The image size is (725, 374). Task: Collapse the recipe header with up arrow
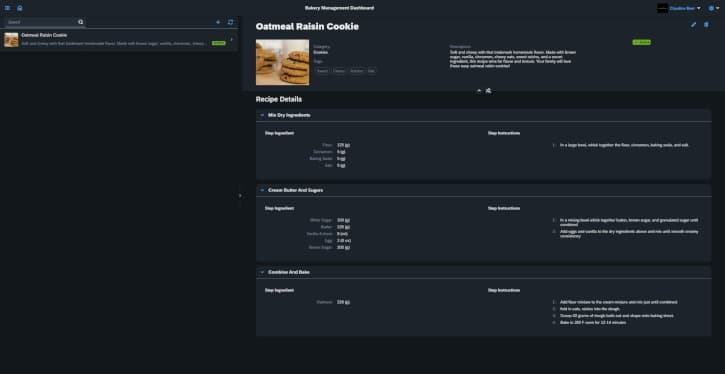[x=479, y=91]
